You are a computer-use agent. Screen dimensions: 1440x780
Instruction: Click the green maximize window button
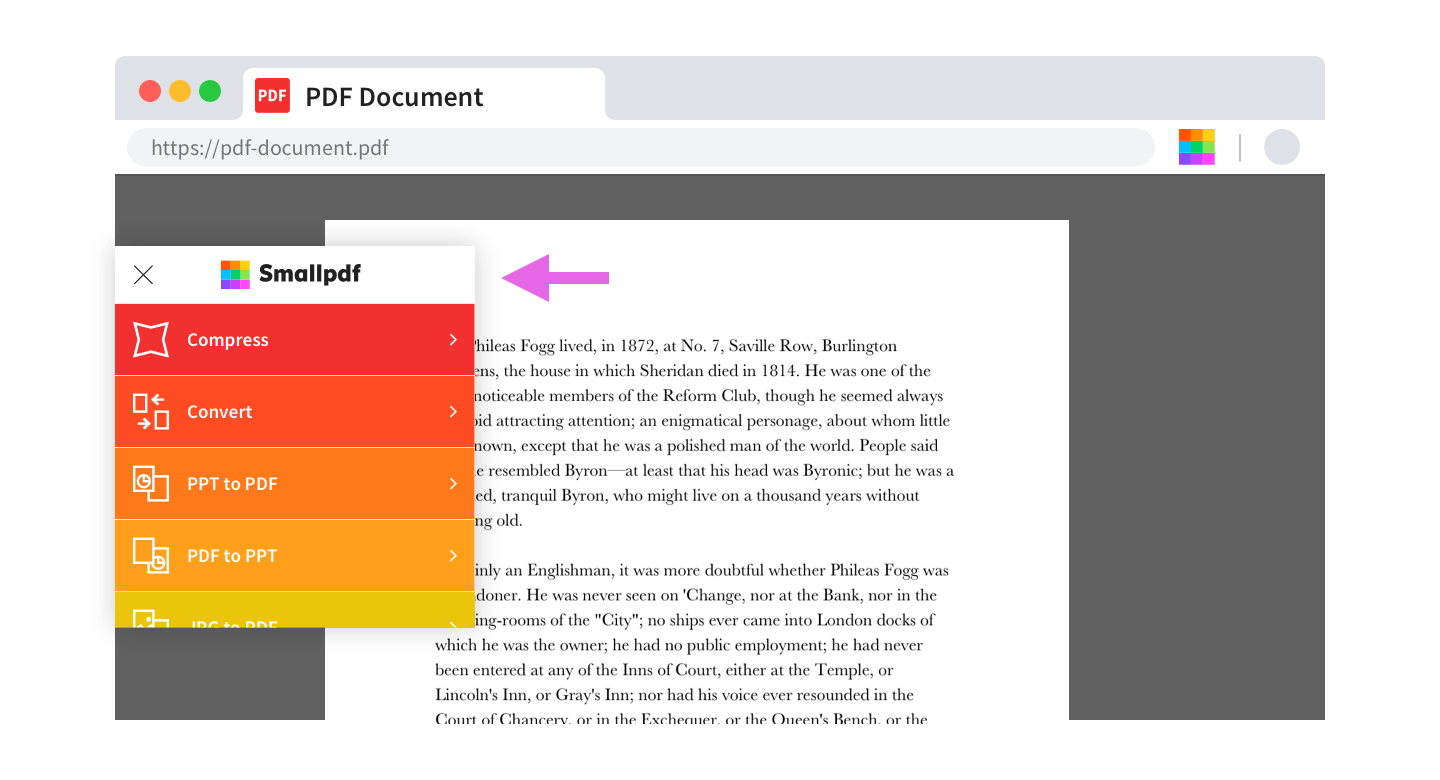(210, 91)
